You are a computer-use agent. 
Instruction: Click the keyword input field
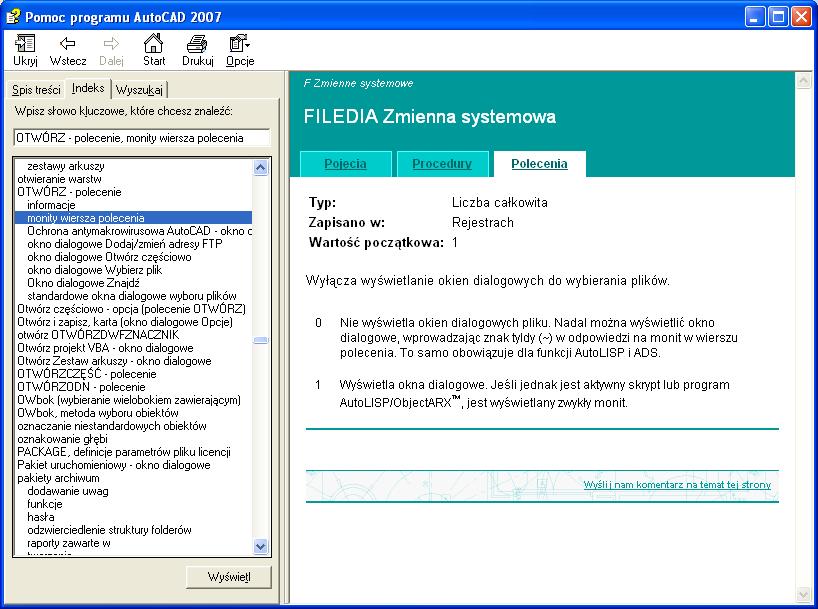[x=141, y=138]
